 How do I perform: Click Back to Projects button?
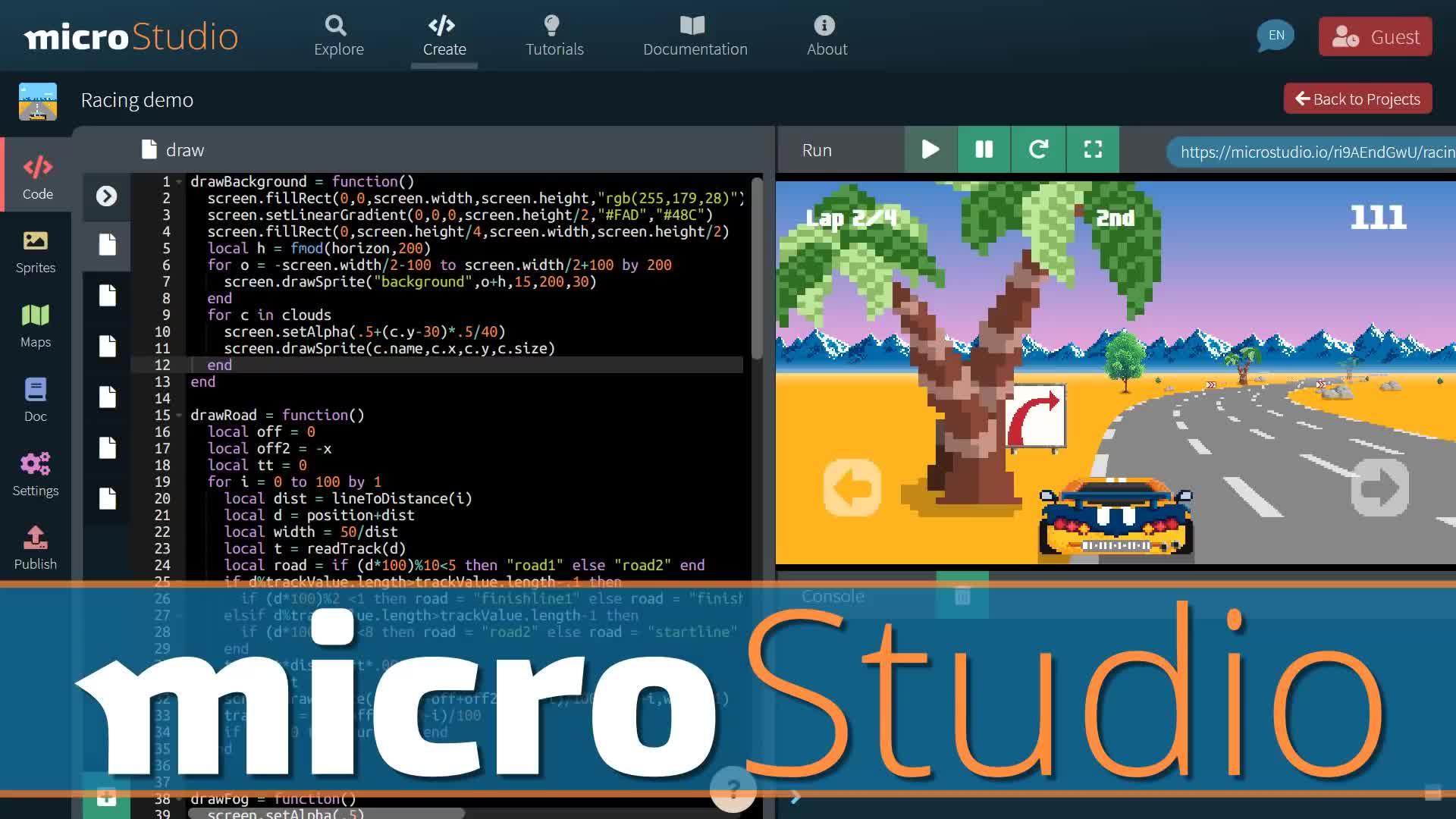click(x=1357, y=98)
